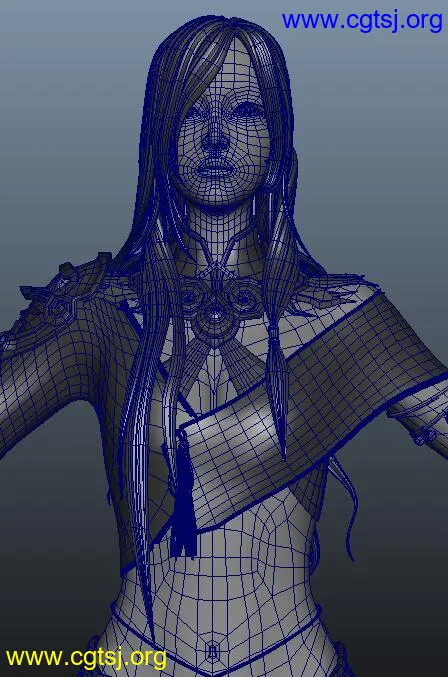Open the yellow www.cgtsj.org watermark link
448x677 pixels.
86,658
